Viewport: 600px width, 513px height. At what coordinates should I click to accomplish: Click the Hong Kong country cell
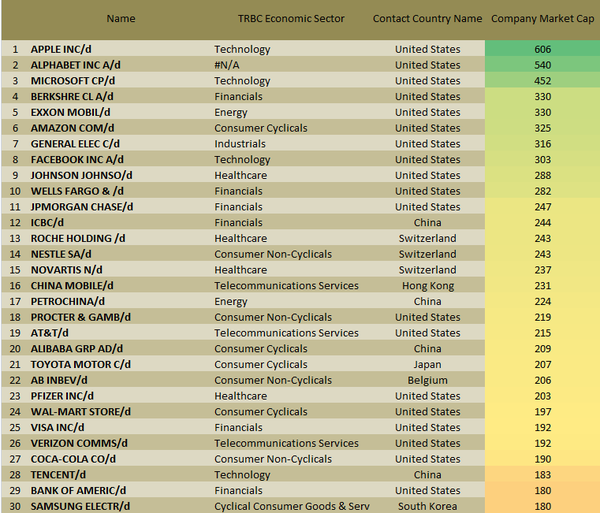[427, 286]
